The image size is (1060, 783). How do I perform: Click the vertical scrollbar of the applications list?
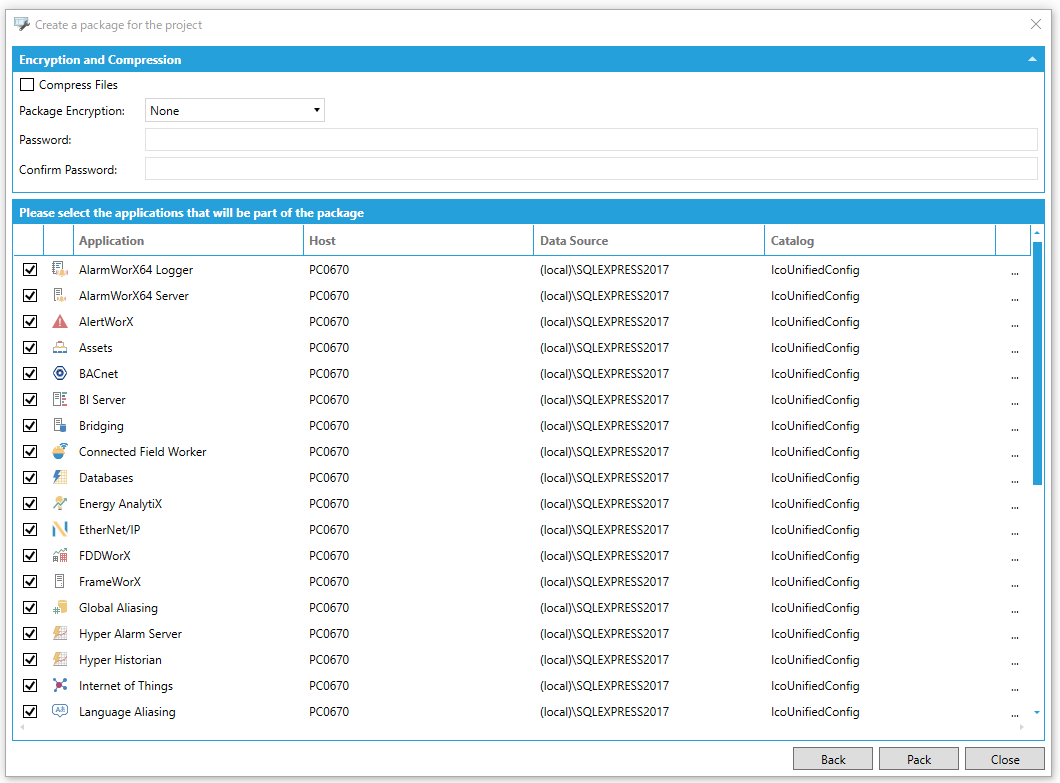tap(1037, 362)
